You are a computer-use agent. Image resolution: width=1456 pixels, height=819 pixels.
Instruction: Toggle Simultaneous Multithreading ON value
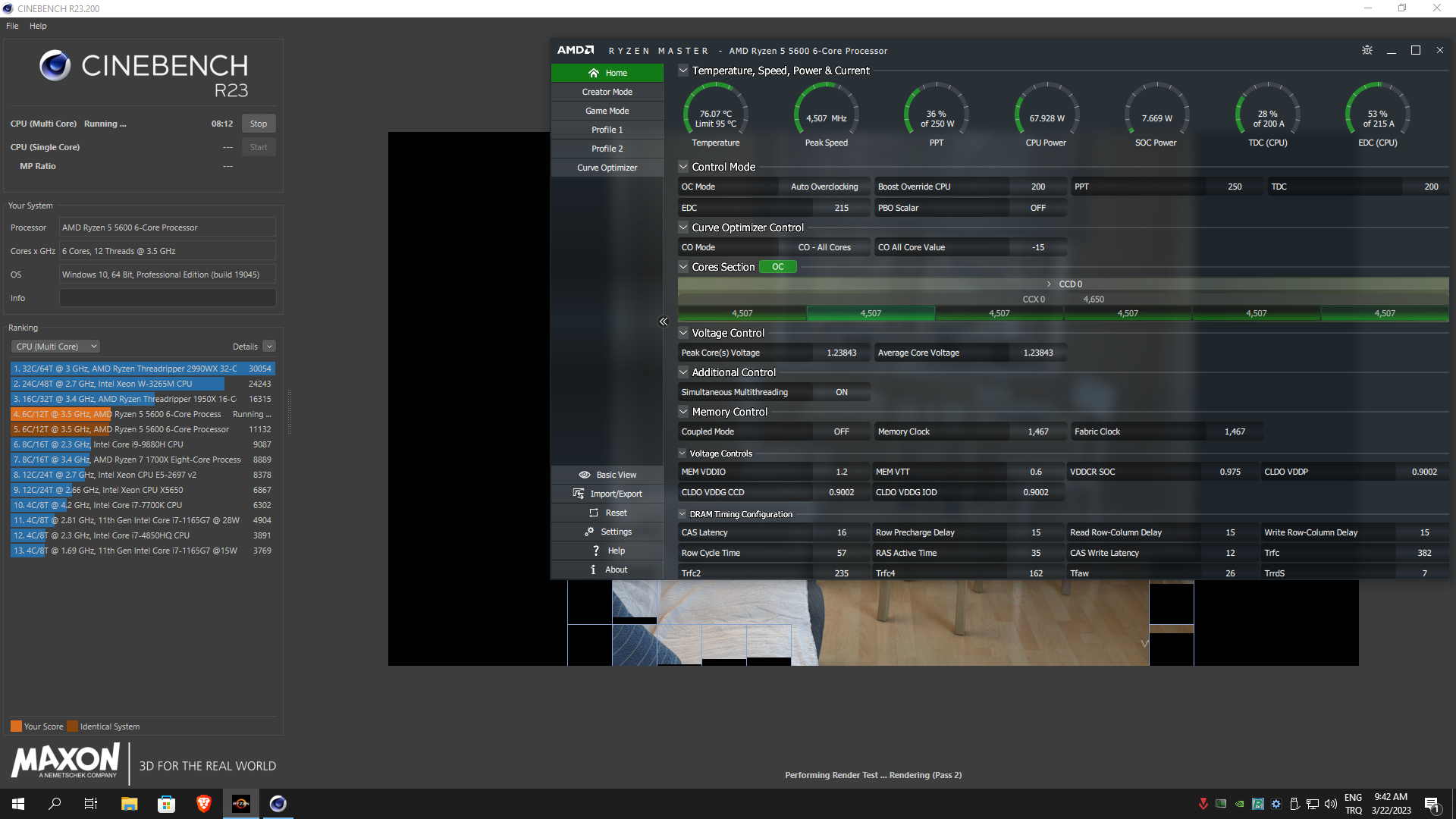(841, 392)
